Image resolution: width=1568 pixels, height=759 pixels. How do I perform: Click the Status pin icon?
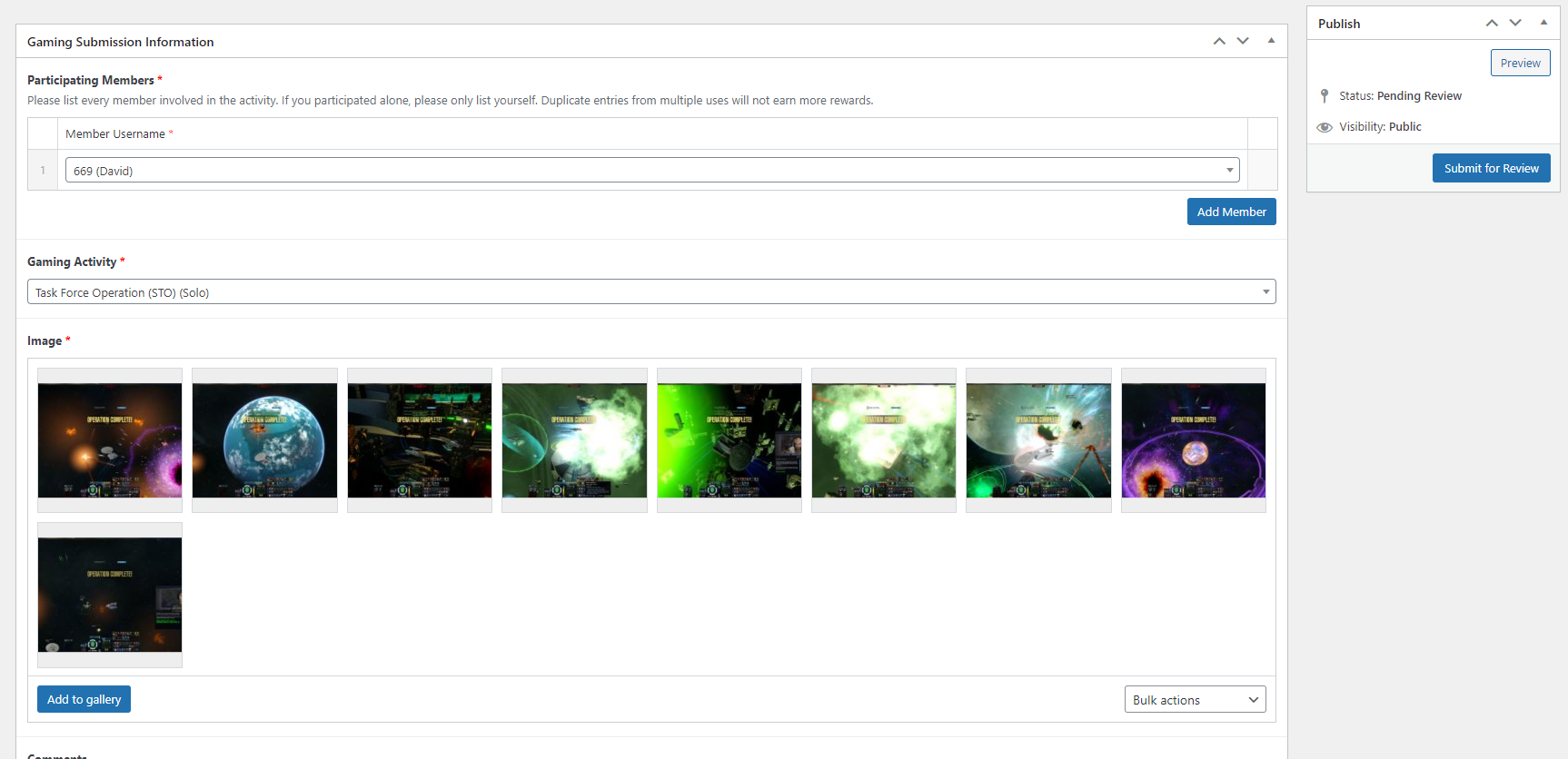1325,96
